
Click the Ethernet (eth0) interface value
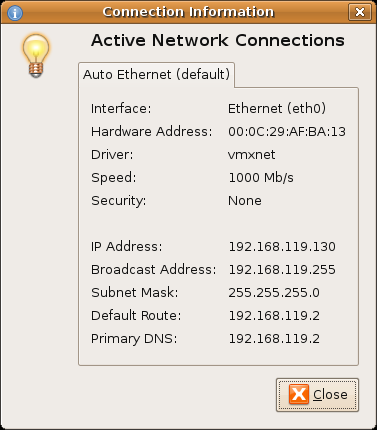tap(277, 109)
